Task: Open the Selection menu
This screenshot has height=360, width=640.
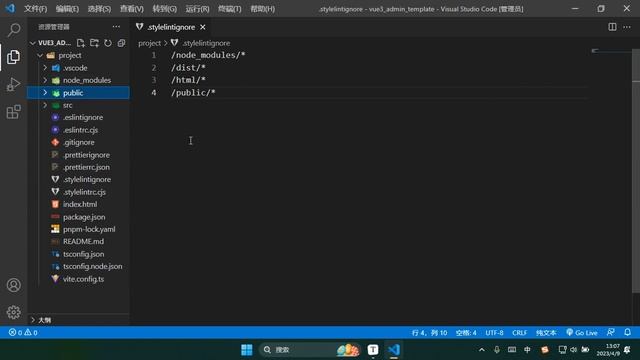Action: pyautogui.click(x=99, y=9)
